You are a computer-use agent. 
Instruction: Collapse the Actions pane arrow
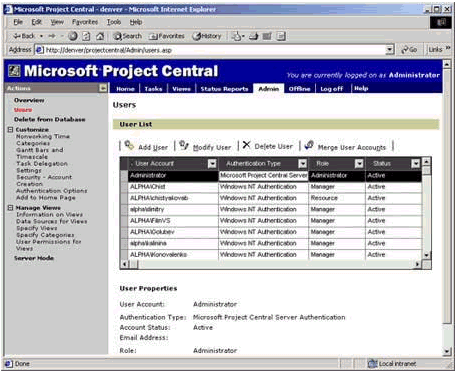point(103,88)
